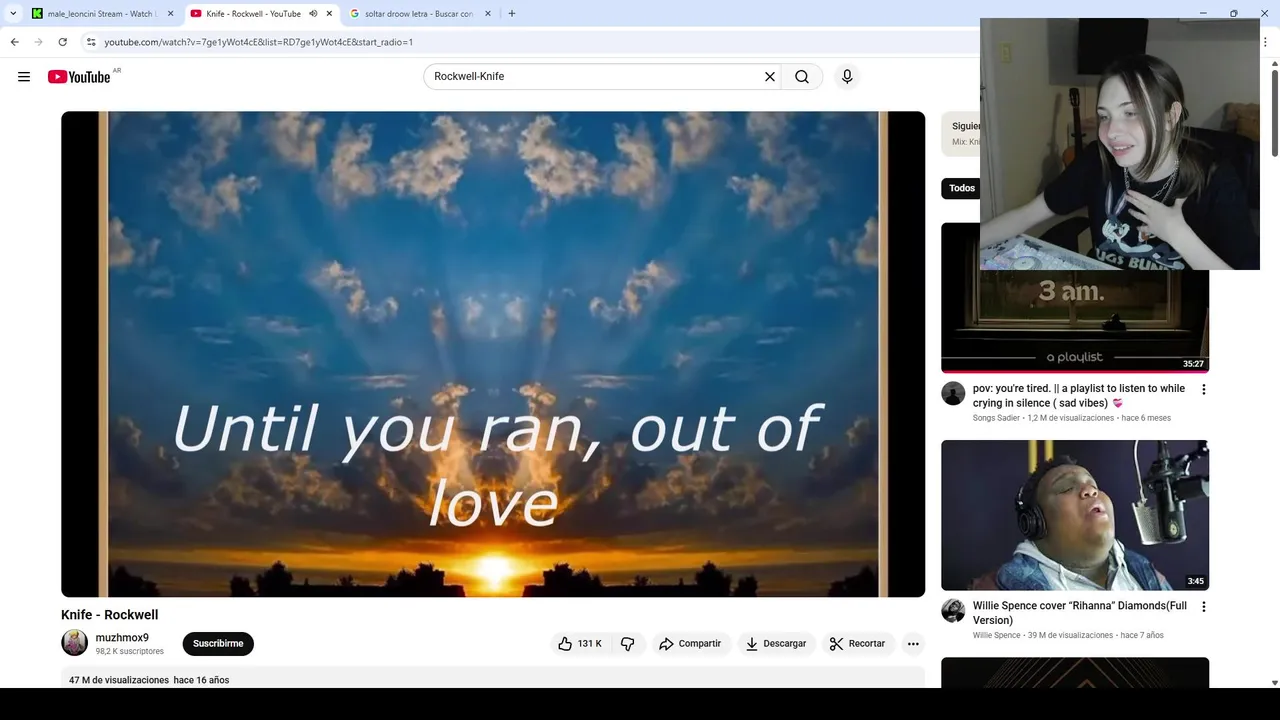Open pov: you're tired playlist title
Screen dimensions: 1280x720
tap(1079, 396)
